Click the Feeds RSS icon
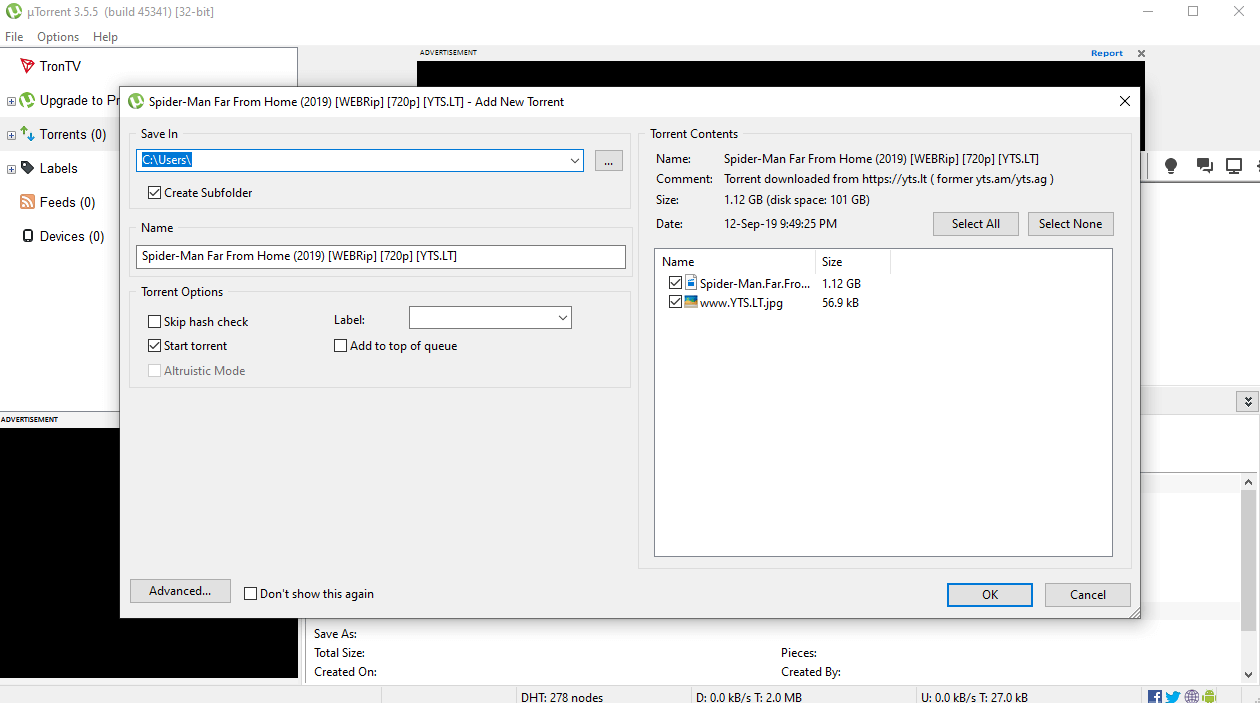The width and height of the screenshot is (1260, 703). [28, 202]
